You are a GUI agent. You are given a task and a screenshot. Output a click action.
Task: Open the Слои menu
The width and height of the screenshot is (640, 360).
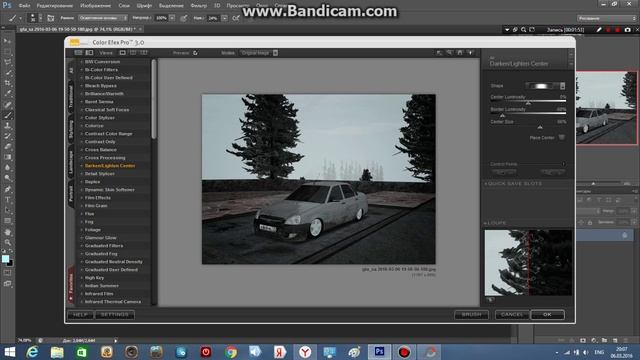tap(124, 6)
